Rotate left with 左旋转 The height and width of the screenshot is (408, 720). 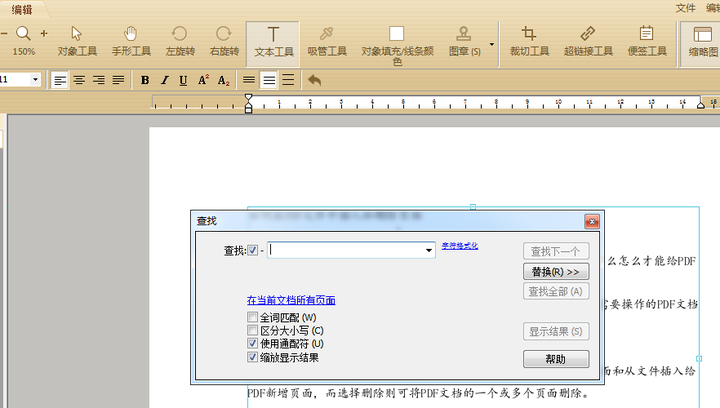tap(180, 41)
